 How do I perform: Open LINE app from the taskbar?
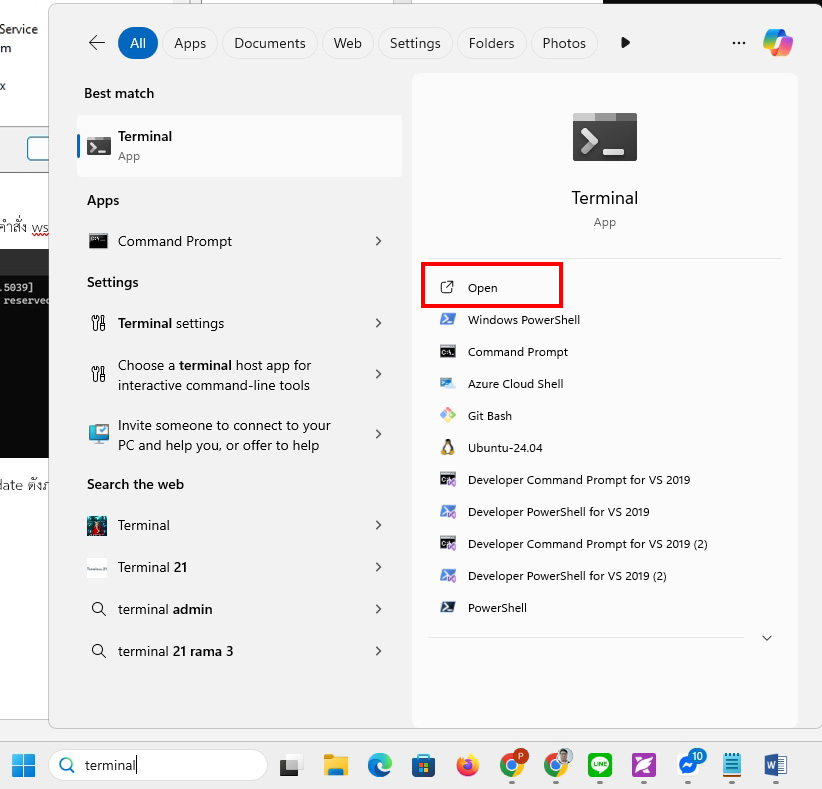coord(600,765)
